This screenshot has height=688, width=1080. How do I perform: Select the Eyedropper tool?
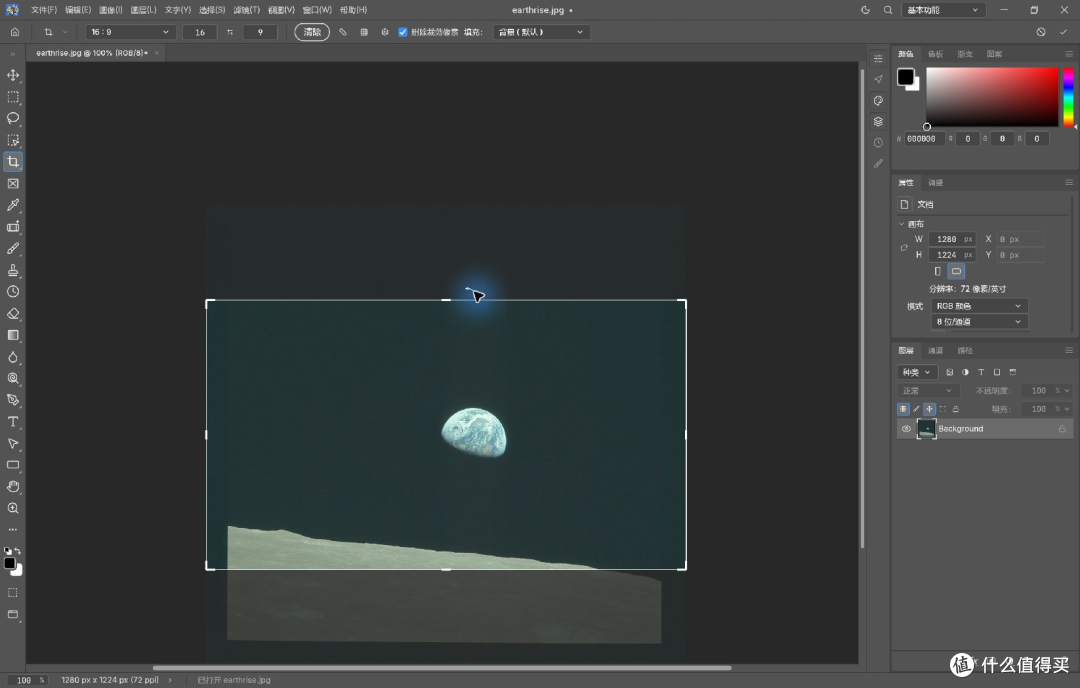[x=13, y=205]
